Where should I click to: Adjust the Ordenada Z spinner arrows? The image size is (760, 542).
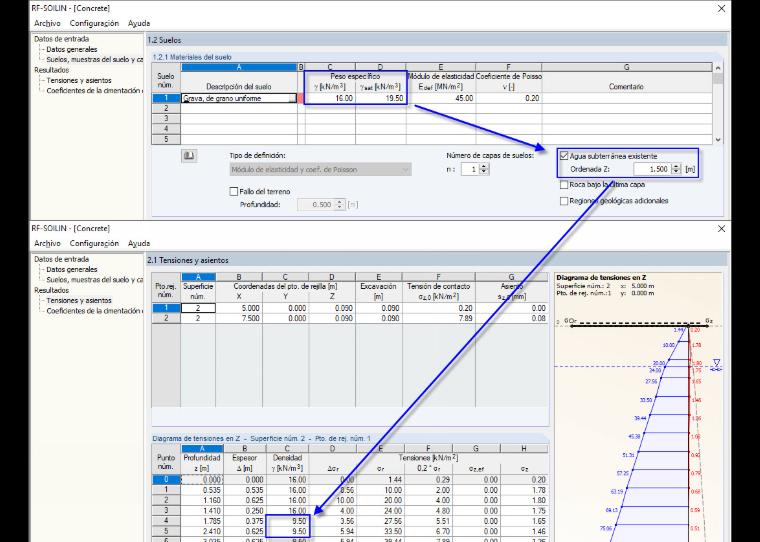pos(676,169)
